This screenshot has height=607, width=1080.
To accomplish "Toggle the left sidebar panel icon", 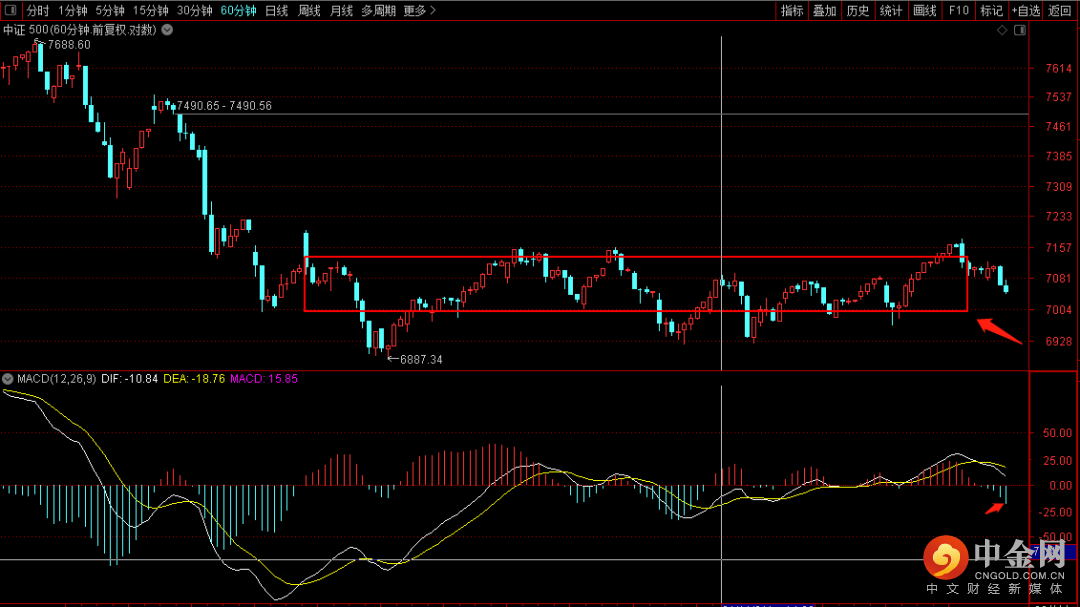I will tap(12, 11).
